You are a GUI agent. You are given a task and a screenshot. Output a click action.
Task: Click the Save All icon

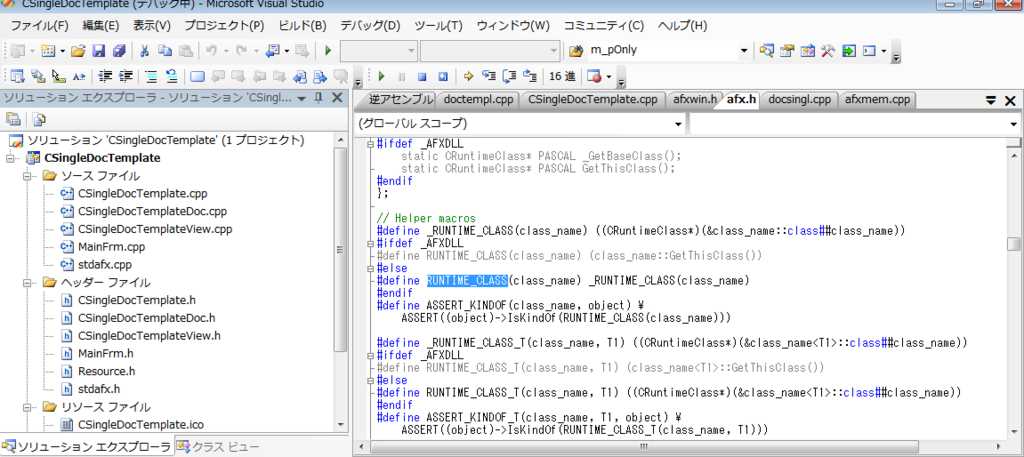click(119, 50)
